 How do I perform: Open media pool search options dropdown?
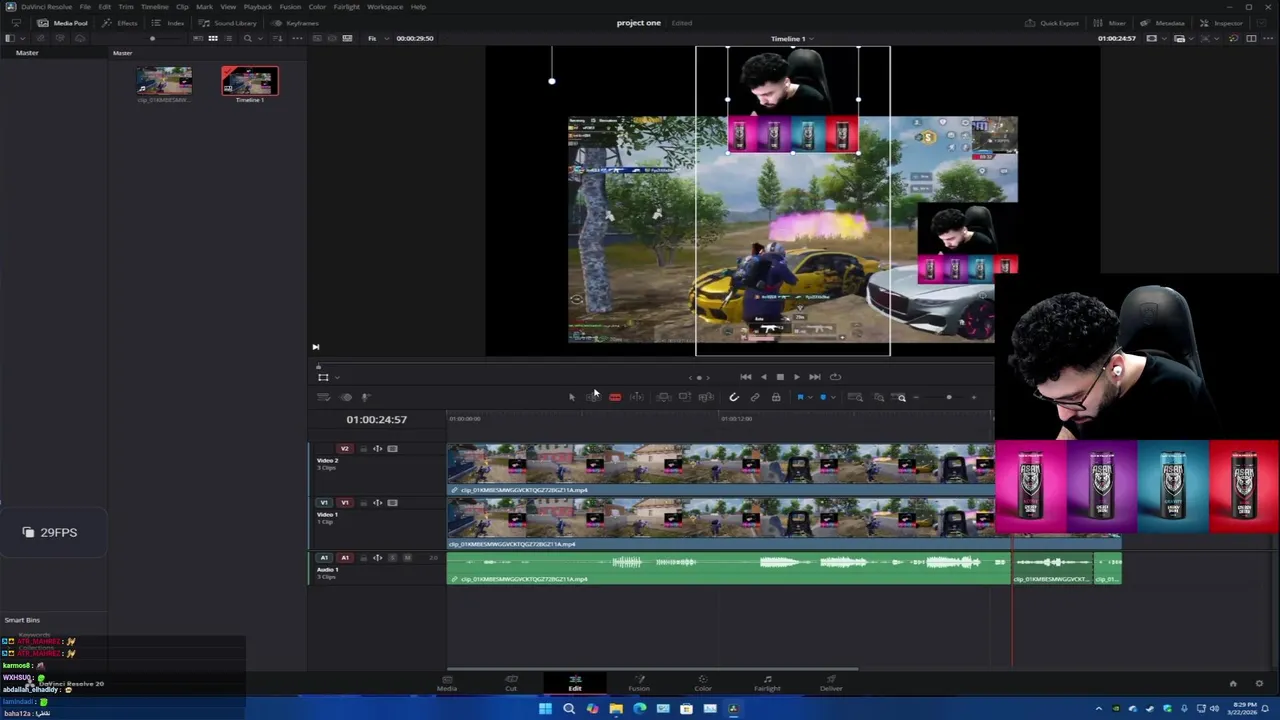tap(260, 38)
